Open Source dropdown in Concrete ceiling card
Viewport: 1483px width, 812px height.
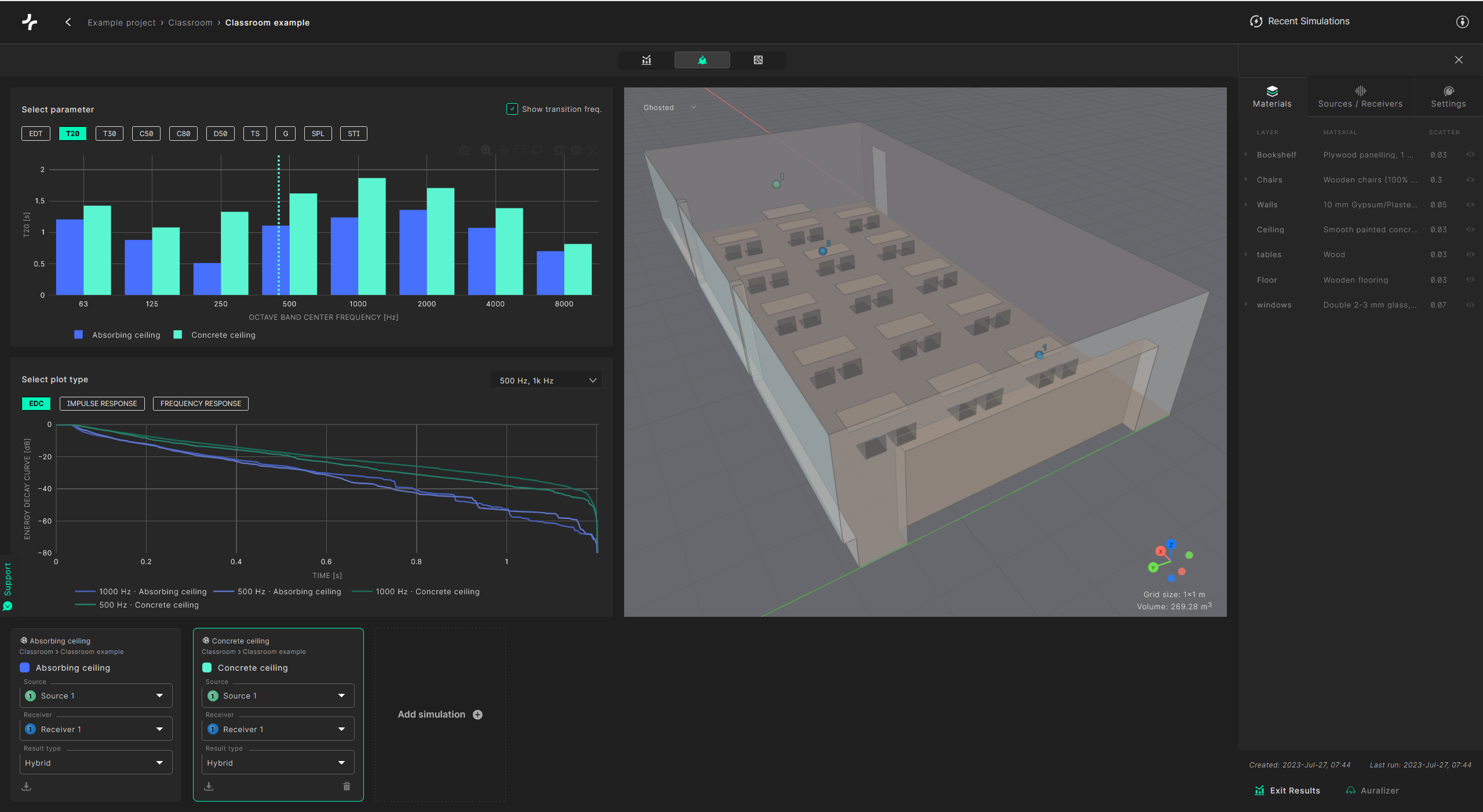[278, 696]
